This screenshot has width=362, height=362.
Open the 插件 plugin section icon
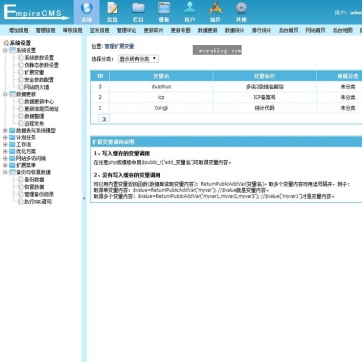point(215,12)
